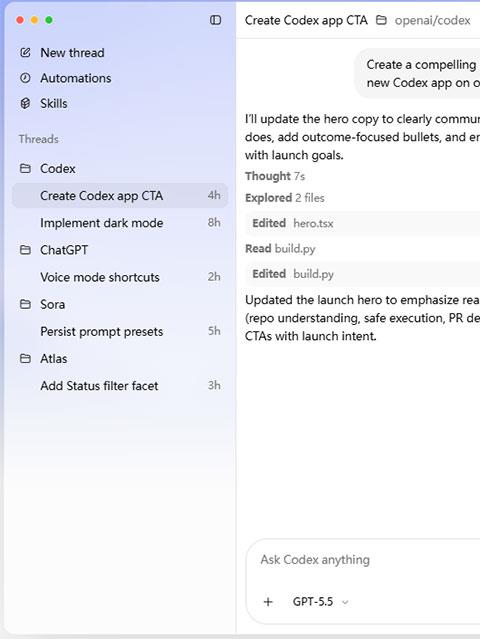Open the Implement dark mode thread

(120, 223)
